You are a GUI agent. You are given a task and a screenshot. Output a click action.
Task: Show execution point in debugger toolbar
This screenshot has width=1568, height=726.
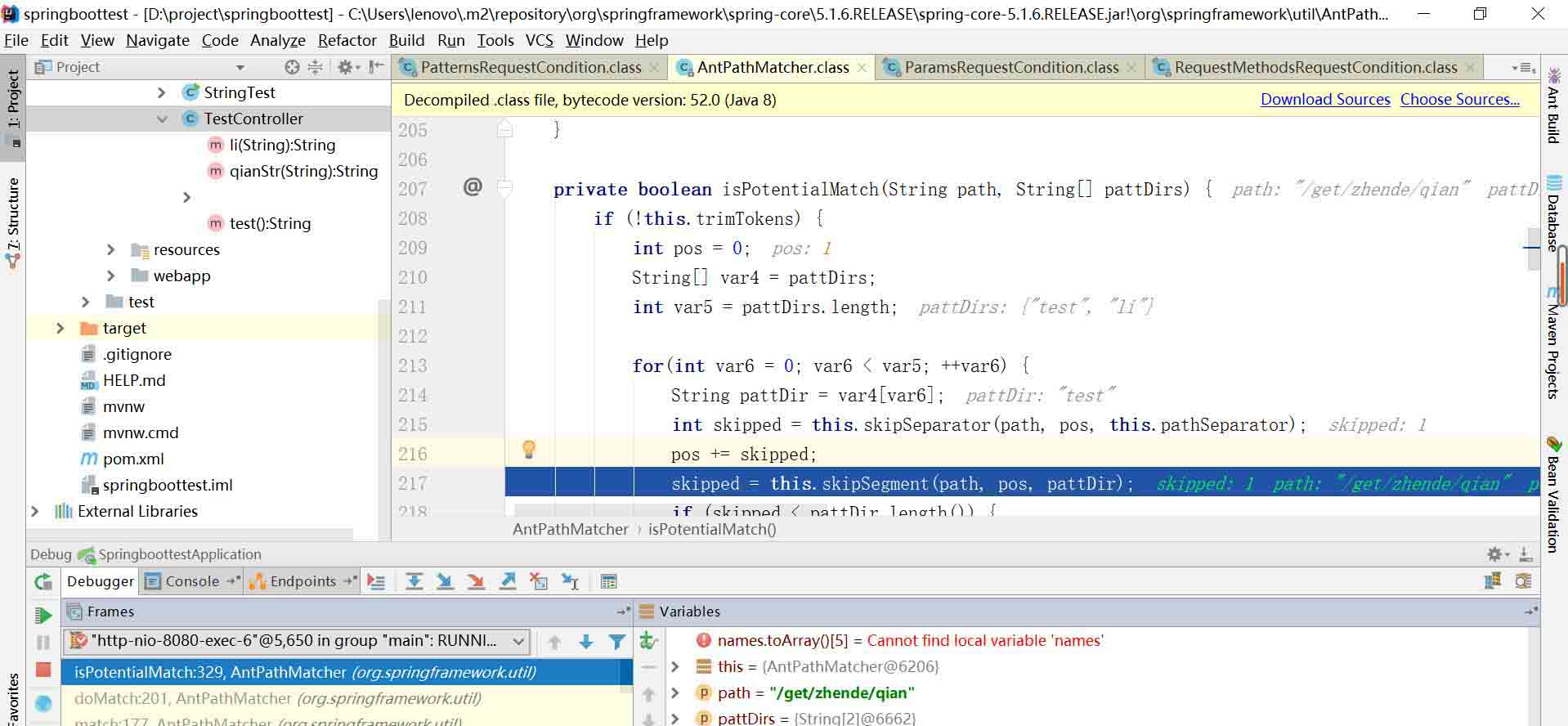click(376, 582)
